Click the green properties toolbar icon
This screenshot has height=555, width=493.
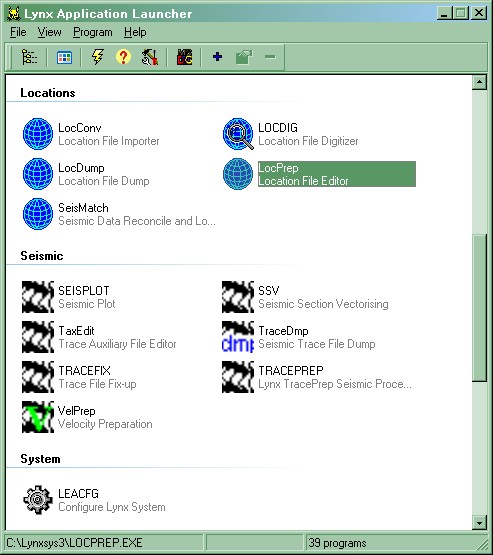[244, 57]
